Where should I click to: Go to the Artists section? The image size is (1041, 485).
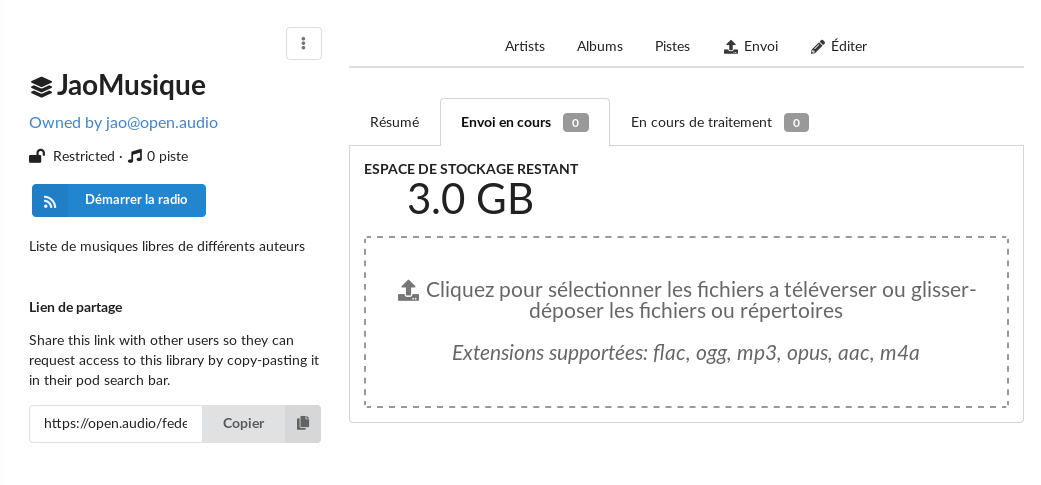click(x=524, y=46)
